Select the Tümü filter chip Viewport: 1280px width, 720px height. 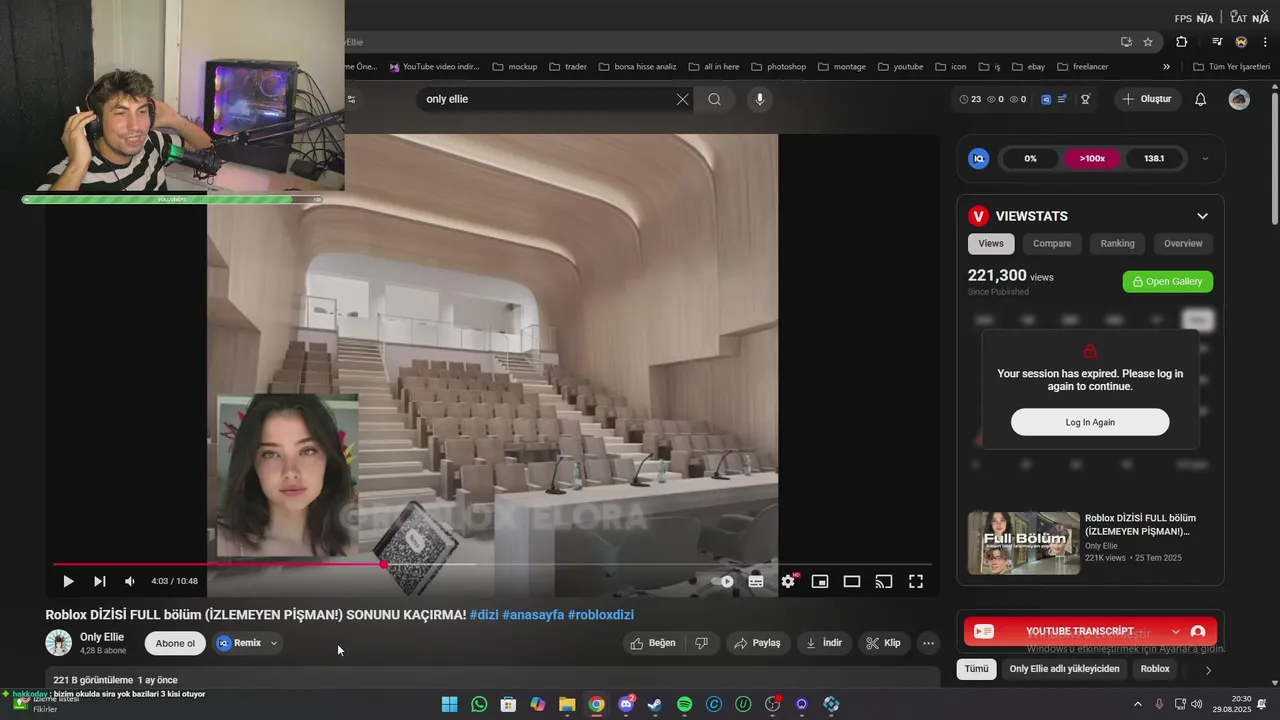click(976, 669)
